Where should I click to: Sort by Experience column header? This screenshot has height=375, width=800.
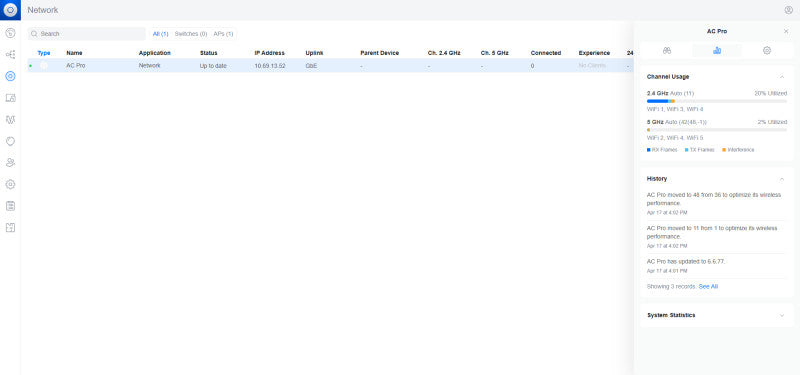click(594, 53)
